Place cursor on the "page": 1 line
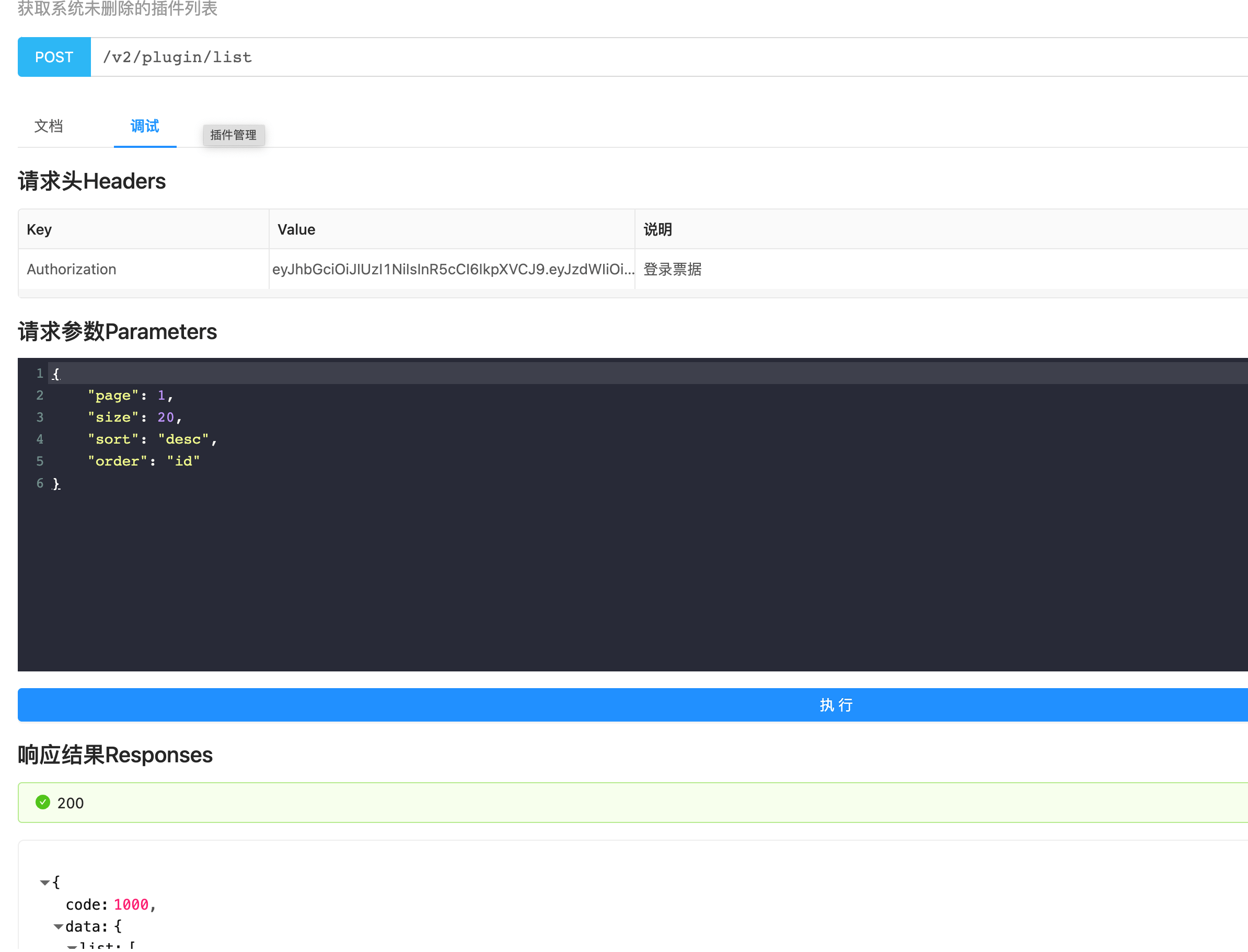 coord(130,396)
